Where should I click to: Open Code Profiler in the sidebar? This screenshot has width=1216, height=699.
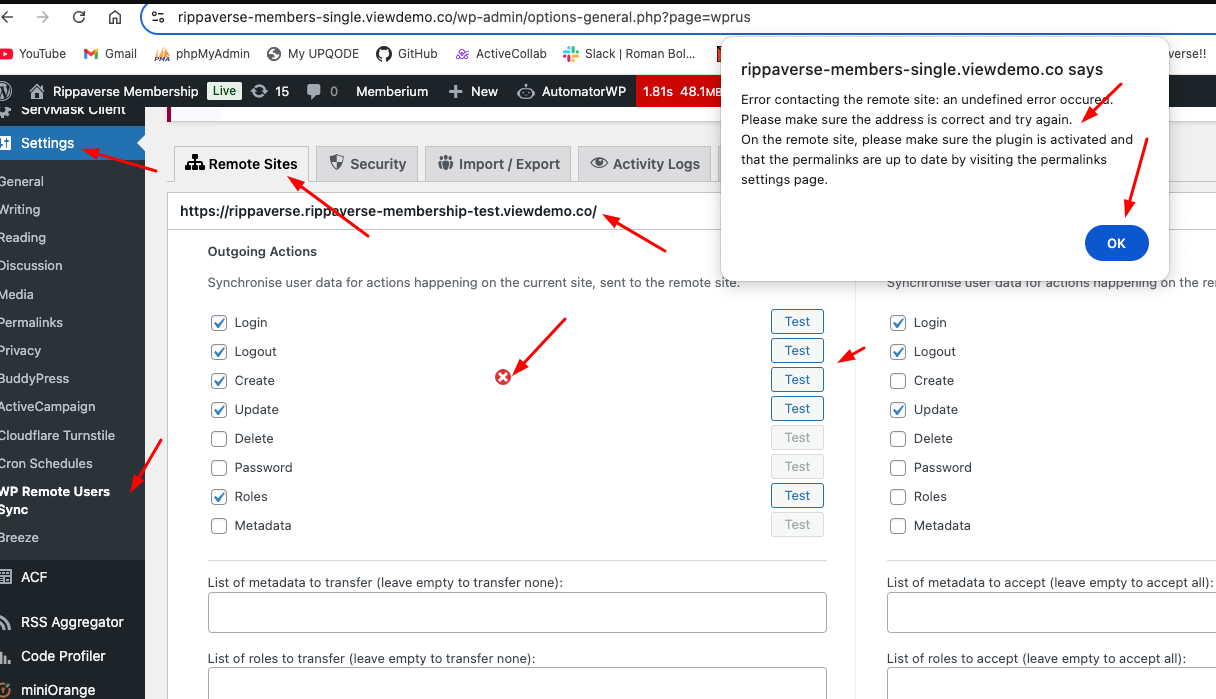click(x=63, y=656)
